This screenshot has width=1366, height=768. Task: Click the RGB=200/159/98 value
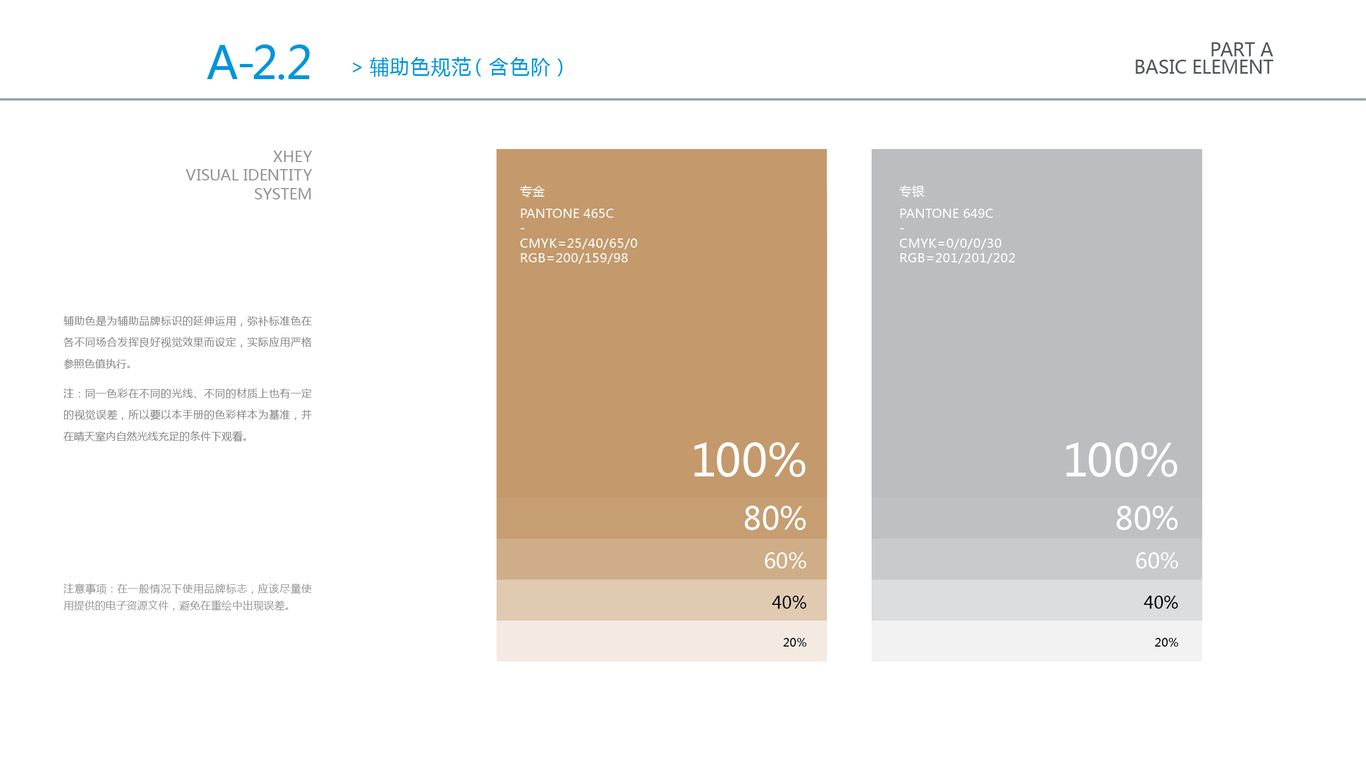point(574,258)
